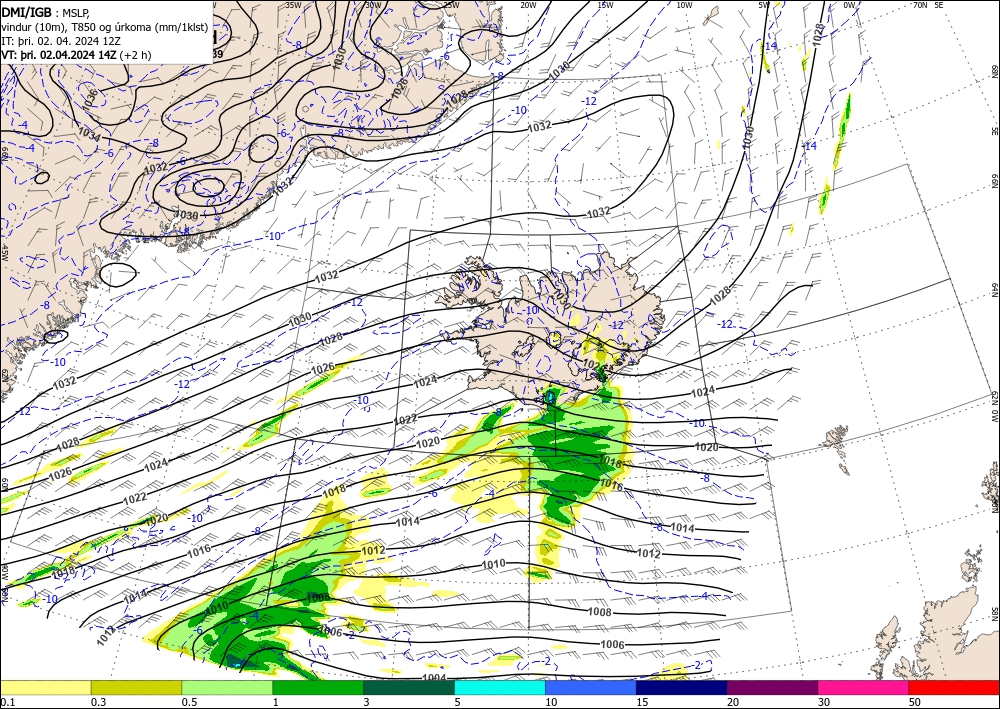Image resolution: width=1000 pixels, height=709 pixels.
Task: Click the '0.1' legend value
Action: point(6,701)
